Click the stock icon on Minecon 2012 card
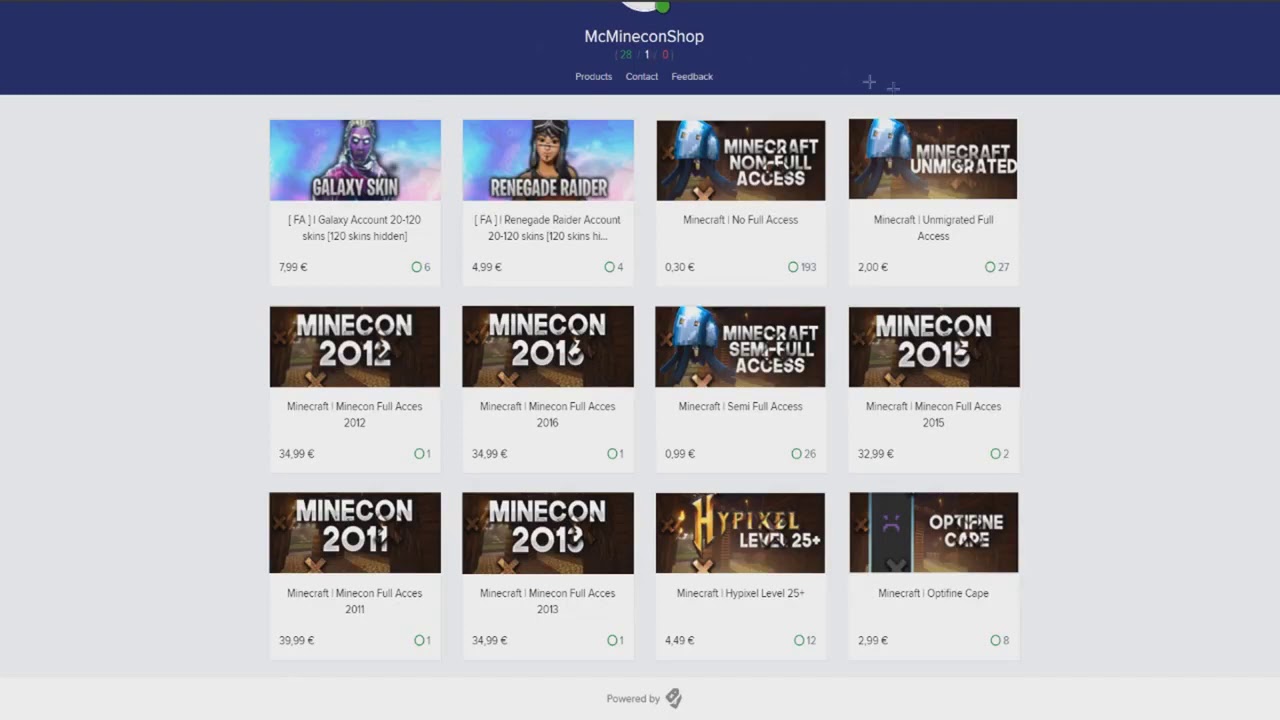The image size is (1280, 720). pyautogui.click(x=419, y=454)
